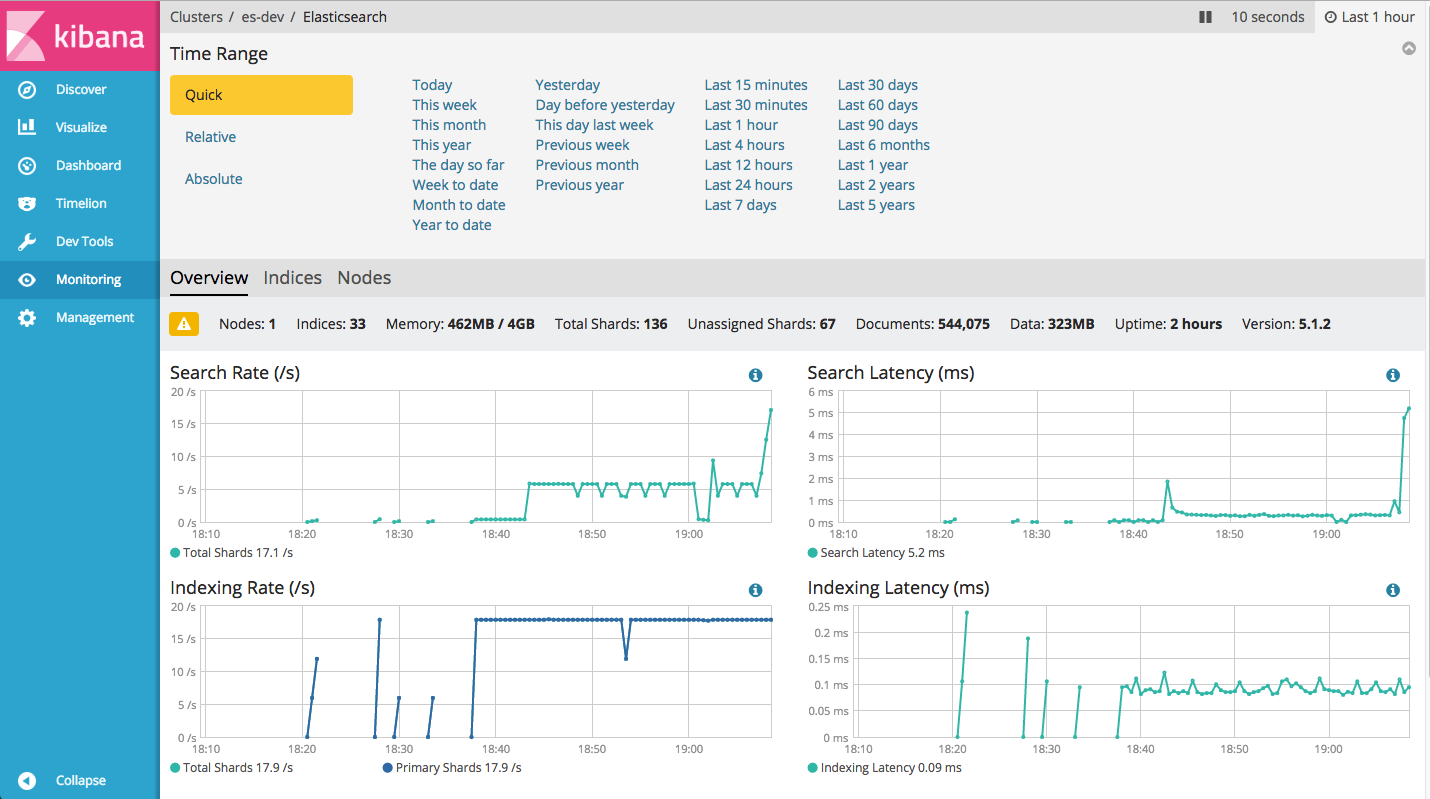Choose Last 30 minutes range
The image size is (1430, 799).
(755, 105)
